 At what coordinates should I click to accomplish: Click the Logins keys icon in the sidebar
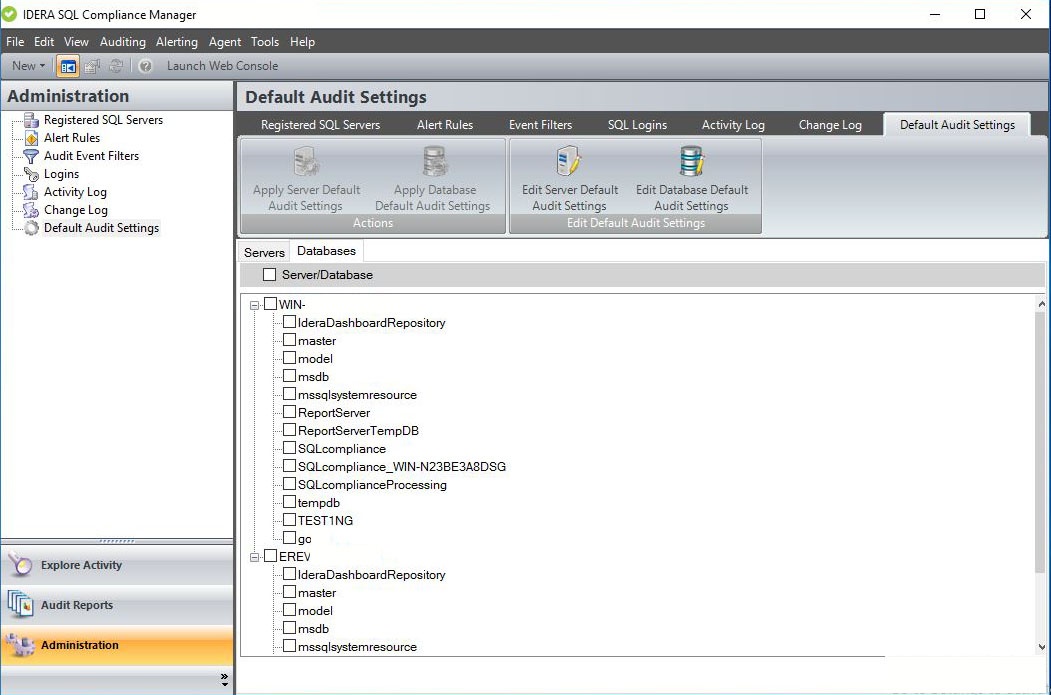tap(31, 174)
